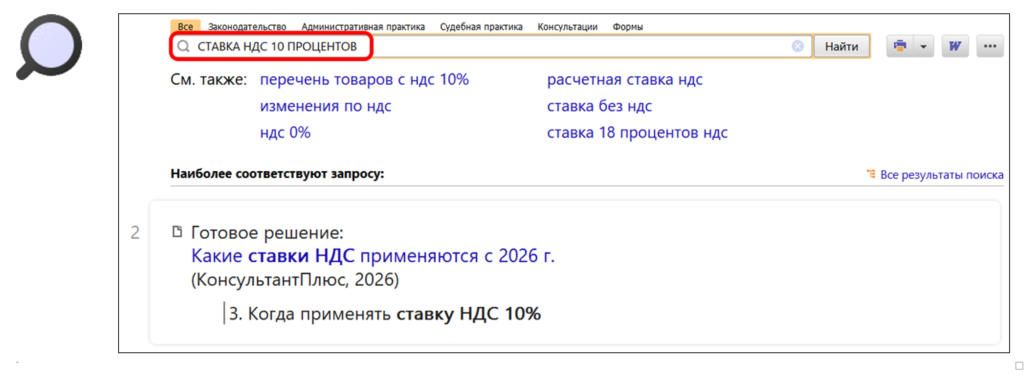Export to Word via W icon
1024x378 pixels.
tap(955, 46)
